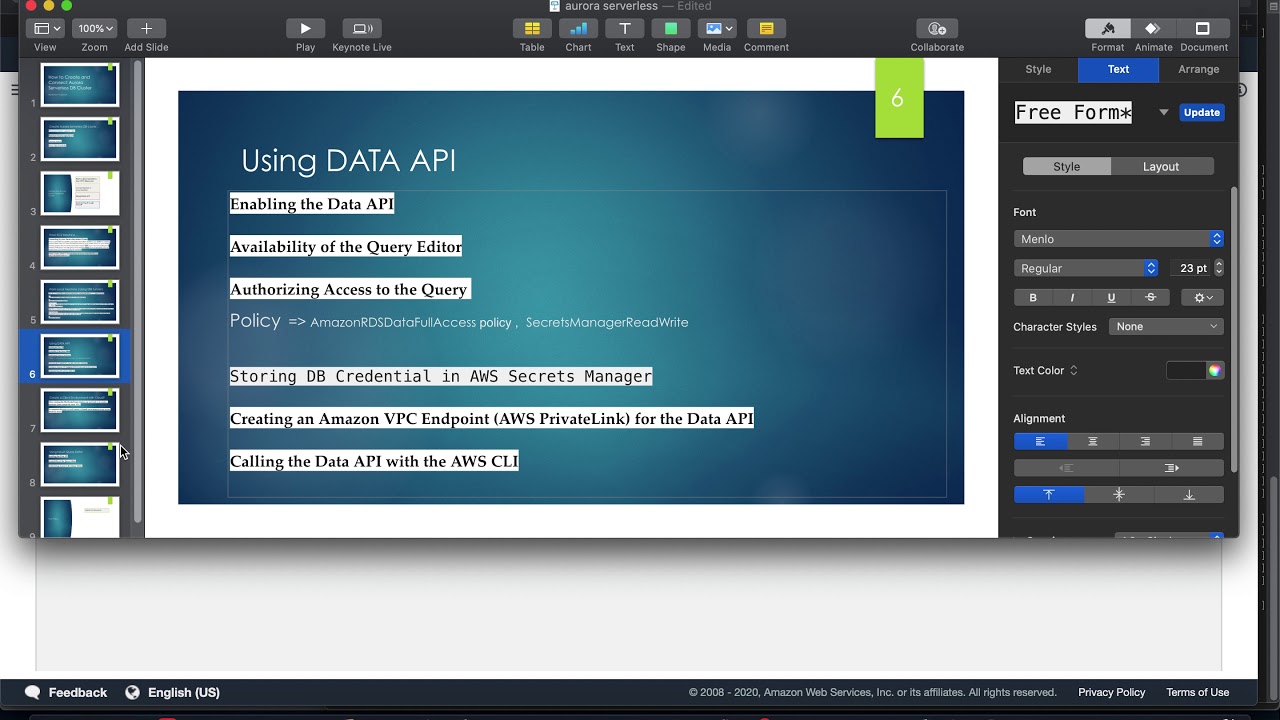1280x720 pixels.
Task: Click the green slide number 6 badge
Action: pos(899,98)
